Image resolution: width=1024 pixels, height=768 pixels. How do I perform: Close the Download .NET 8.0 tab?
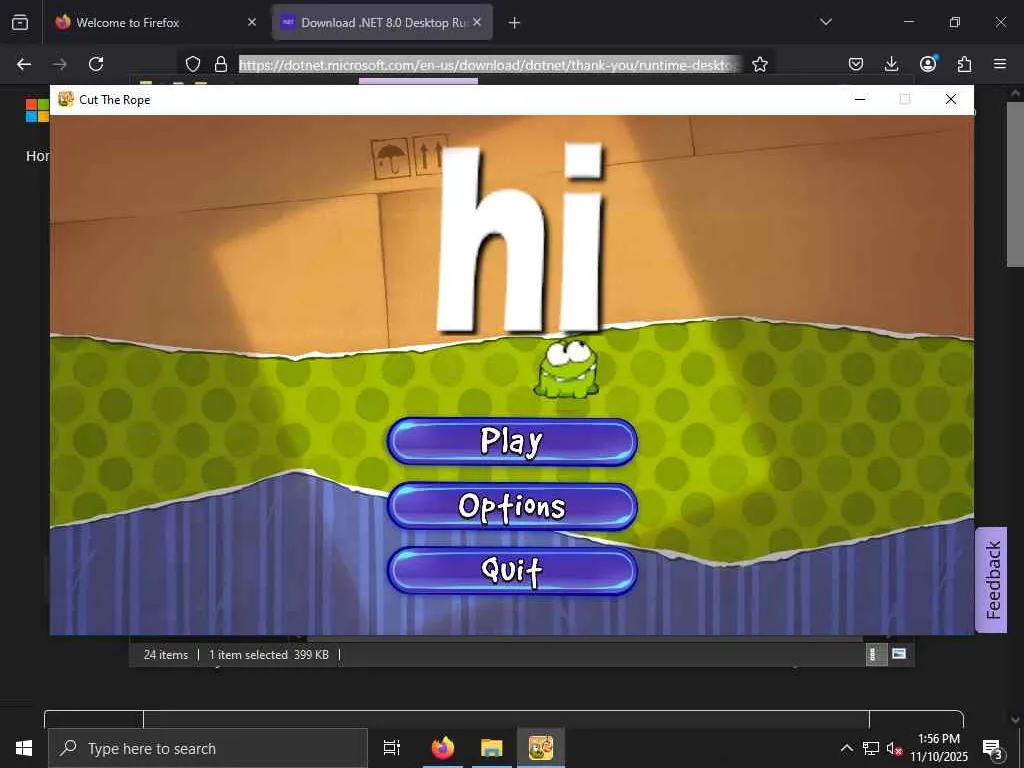coord(477,22)
